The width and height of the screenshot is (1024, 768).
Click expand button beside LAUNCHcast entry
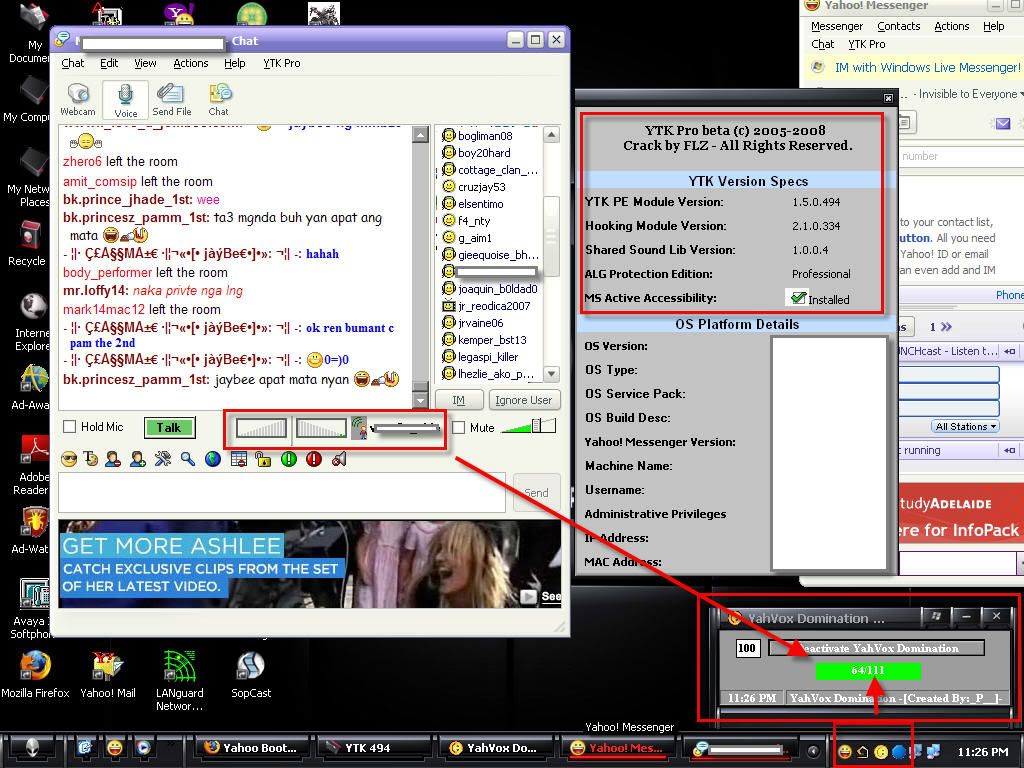tap(1010, 351)
